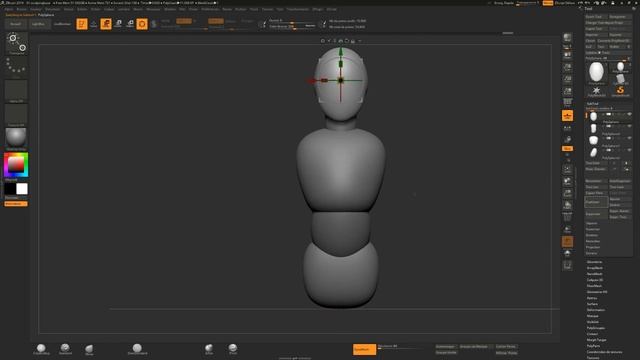Click the Frame icon on right shelf
This screenshot has width=640, height=360.
(x=567, y=169)
